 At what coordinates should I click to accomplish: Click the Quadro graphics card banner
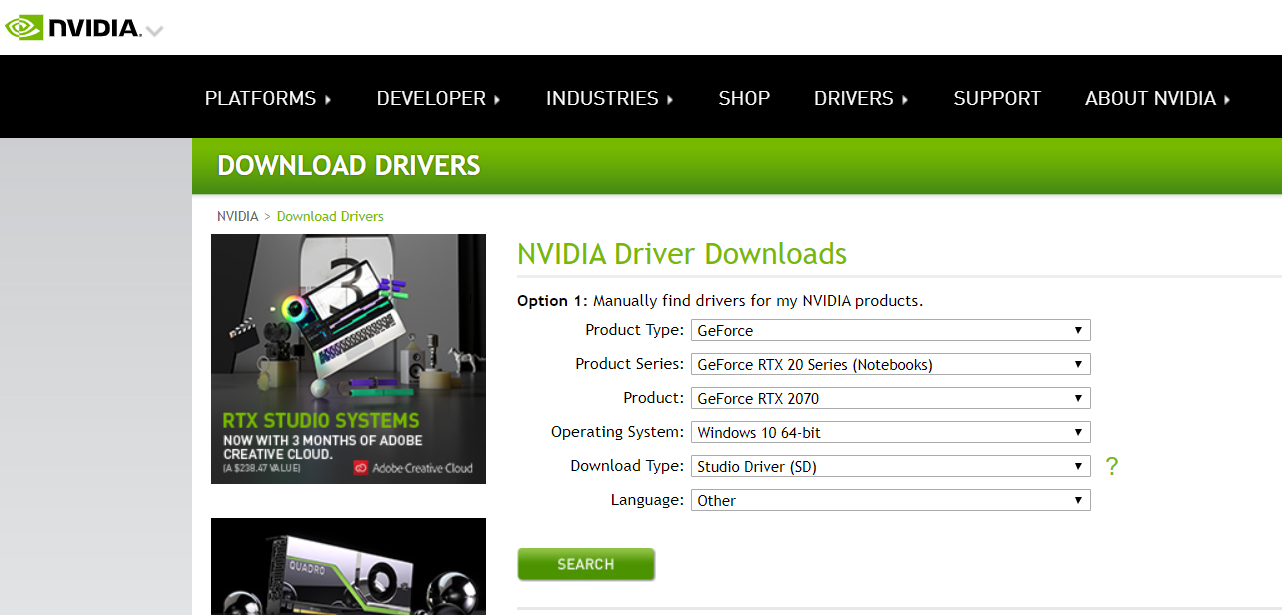point(348,567)
